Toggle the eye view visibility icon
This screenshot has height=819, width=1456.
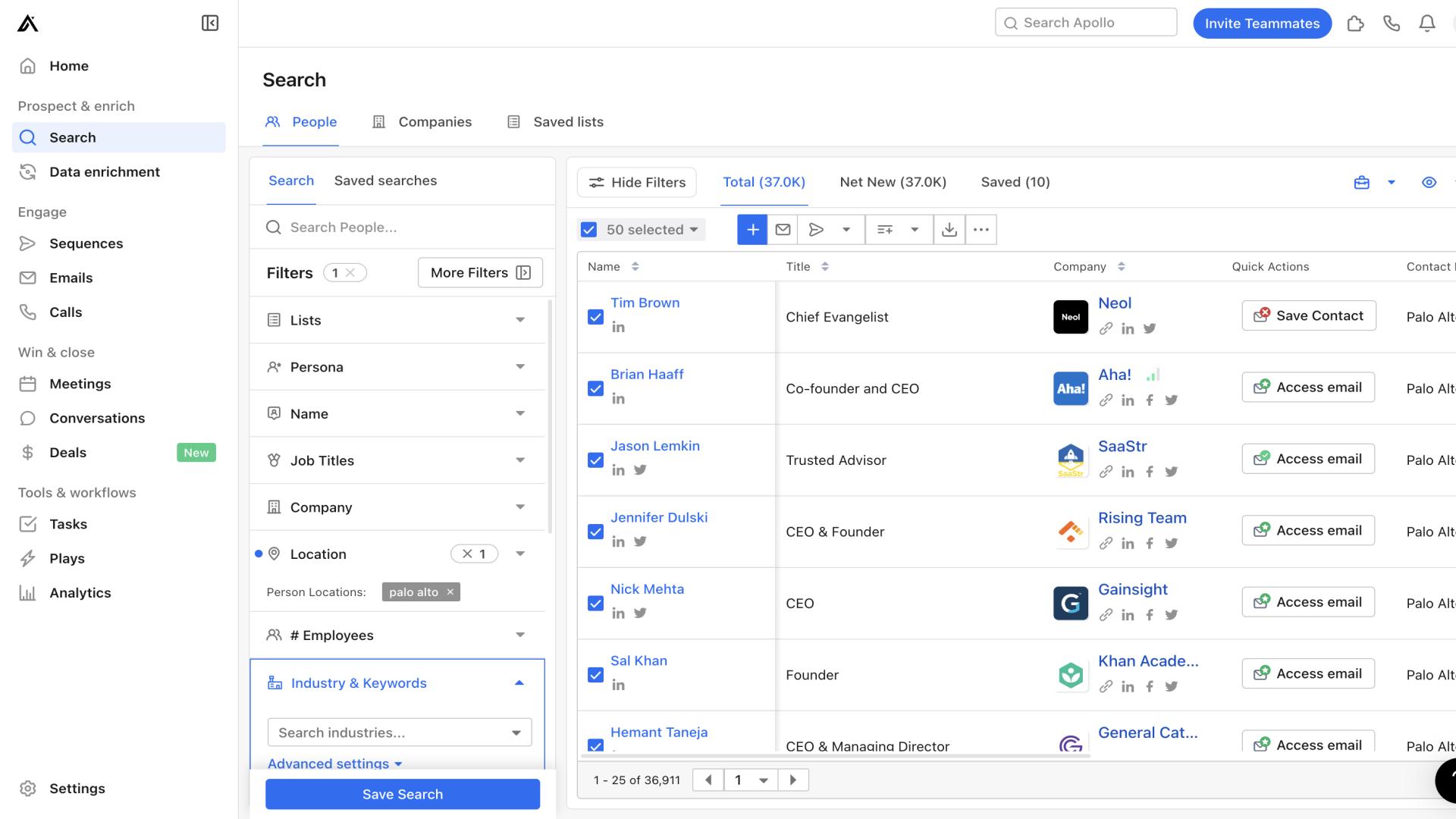(x=1429, y=183)
